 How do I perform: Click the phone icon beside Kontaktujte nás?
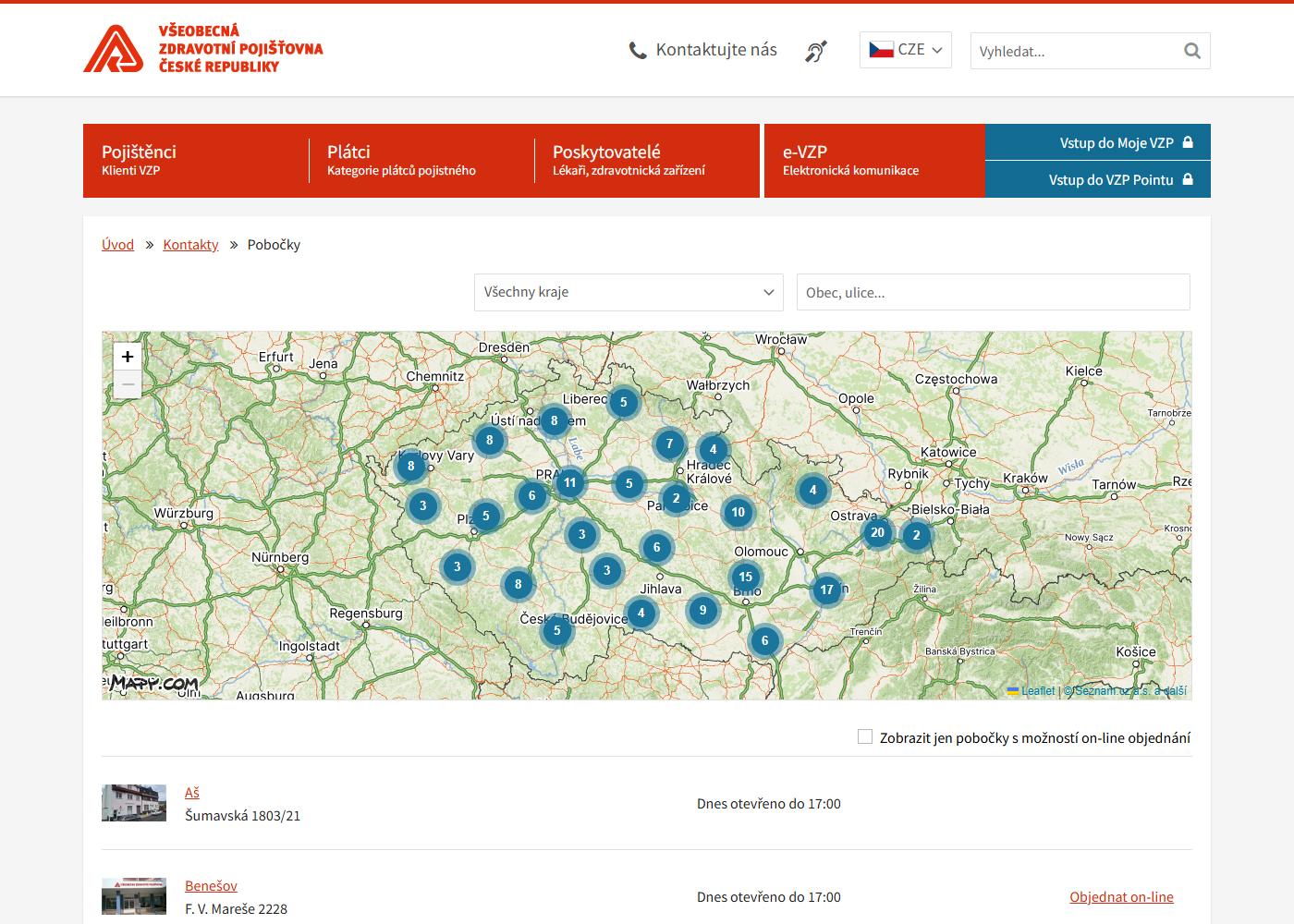click(638, 51)
